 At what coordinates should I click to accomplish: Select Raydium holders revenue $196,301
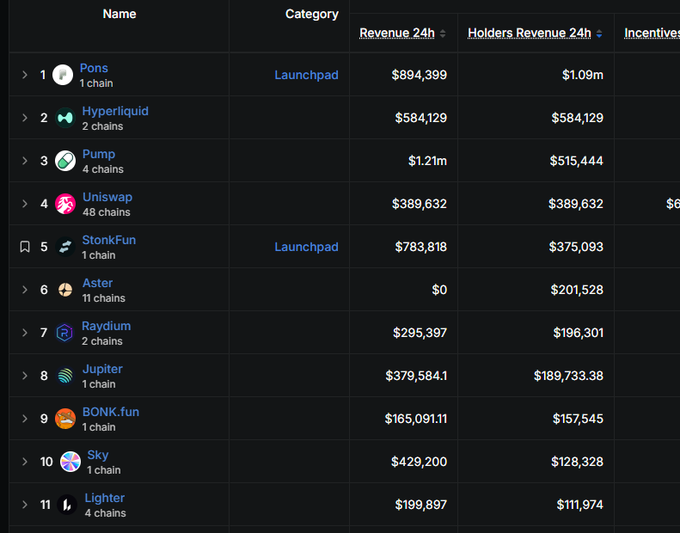tap(578, 333)
